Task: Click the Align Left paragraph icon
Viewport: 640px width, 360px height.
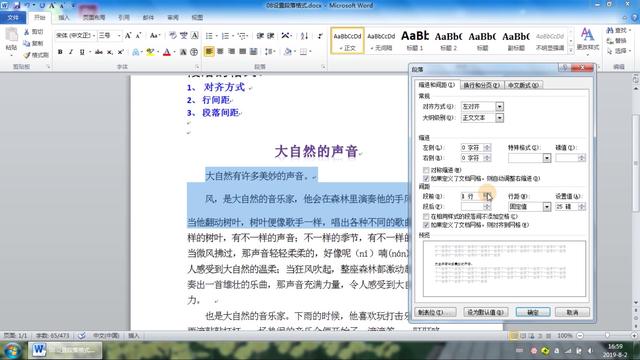Action: (209, 51)
